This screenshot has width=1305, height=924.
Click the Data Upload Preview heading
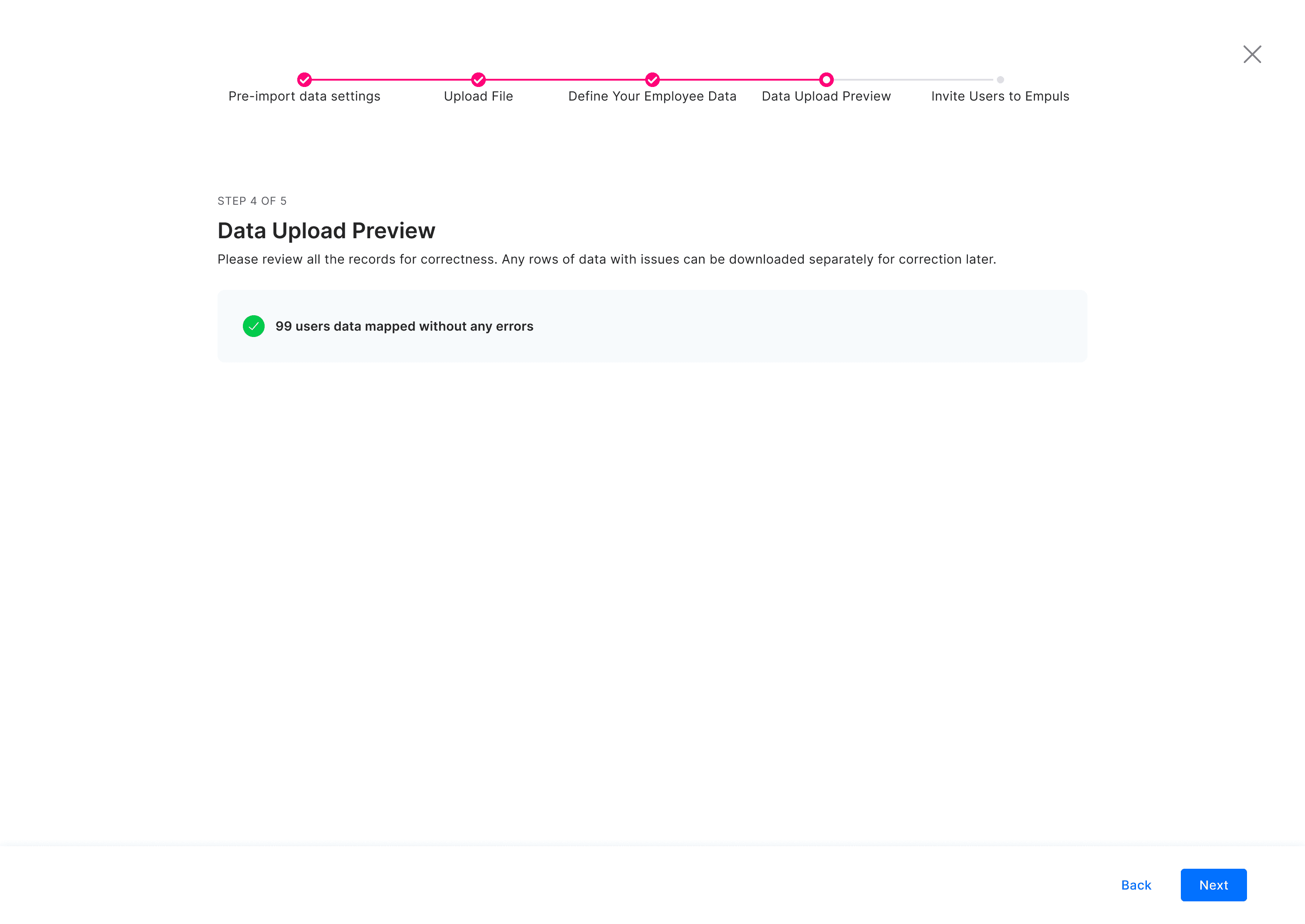pos(326,231)
